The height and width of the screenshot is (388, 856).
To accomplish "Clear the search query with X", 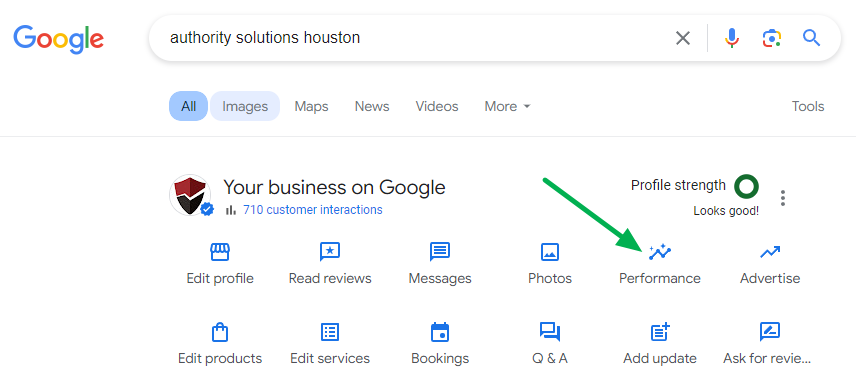I will (x=683, y=38).
